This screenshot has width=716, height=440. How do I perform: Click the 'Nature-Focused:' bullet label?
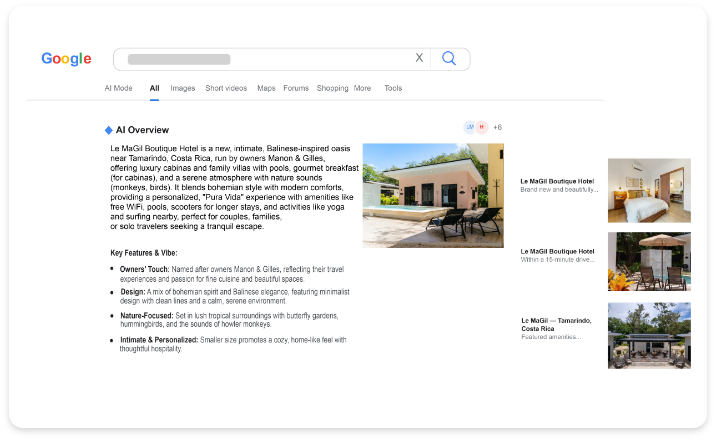pyautogui.click(x=147, y=315)
